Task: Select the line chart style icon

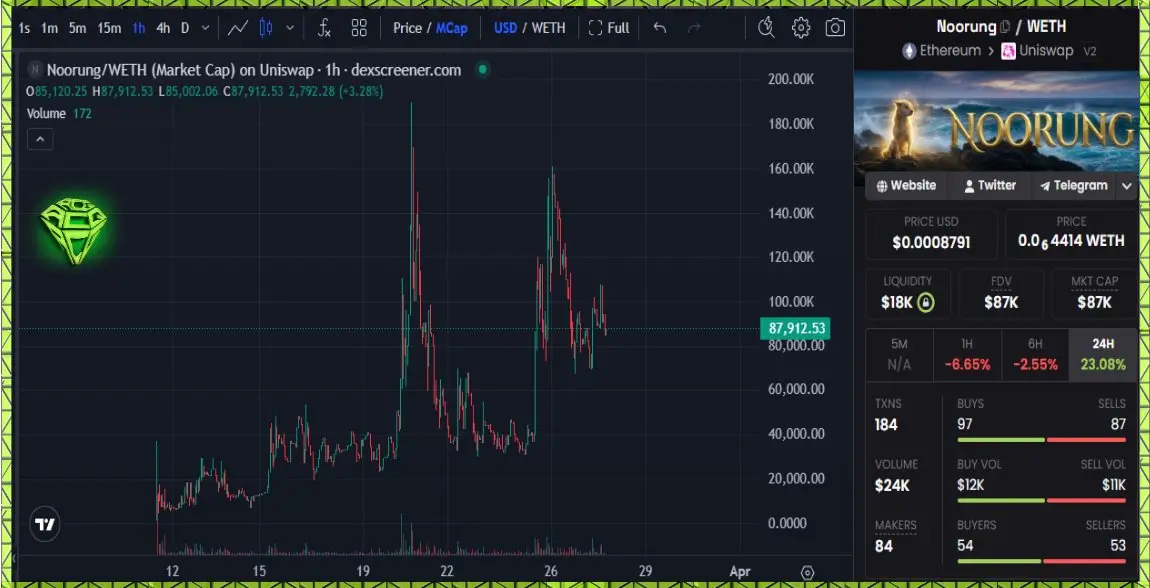Action: 238,29
